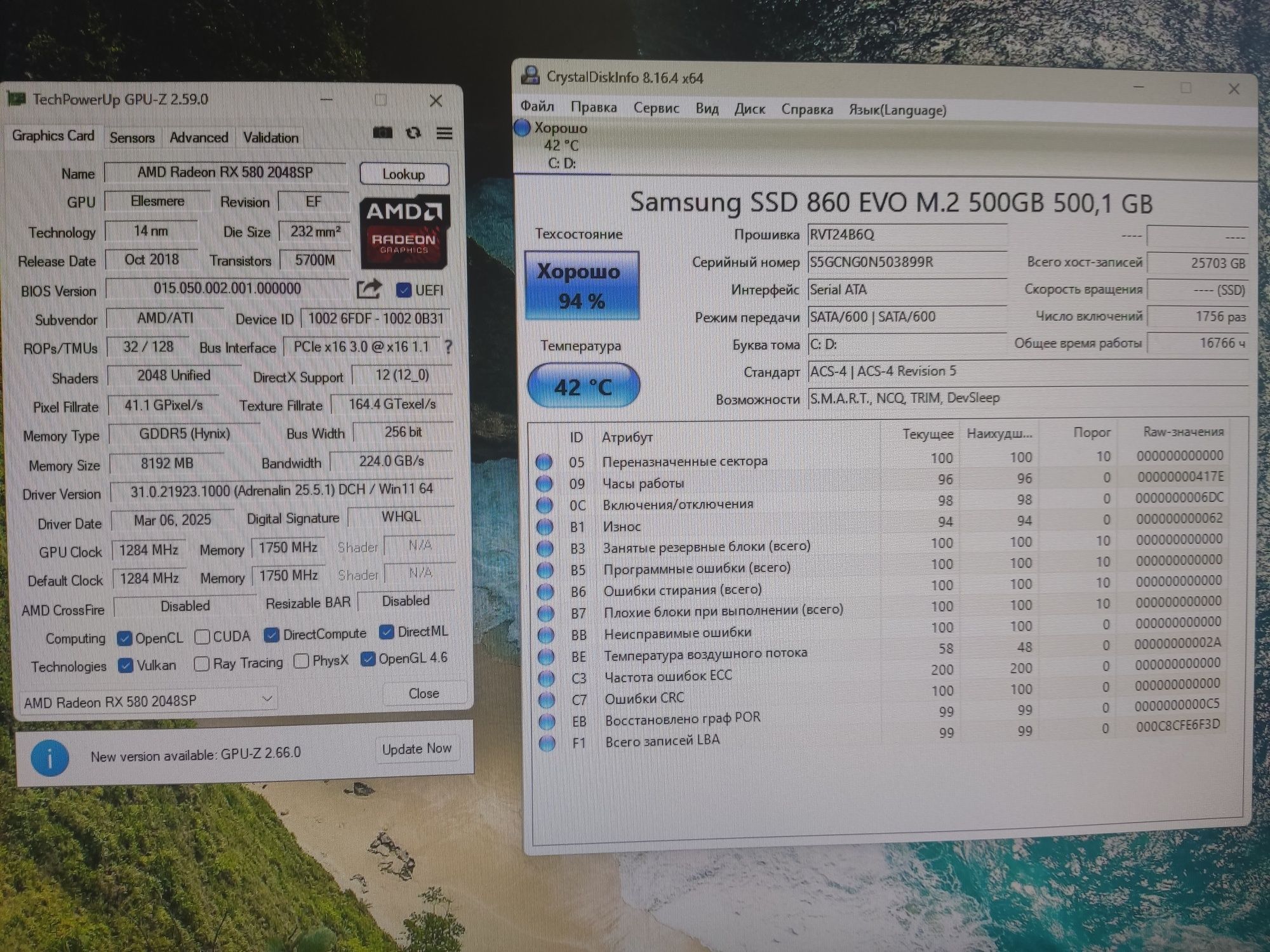This screenshot has width=1270, height=952.
Task: Click status orb of attribute B3 row
Action: tap(545, 548)
